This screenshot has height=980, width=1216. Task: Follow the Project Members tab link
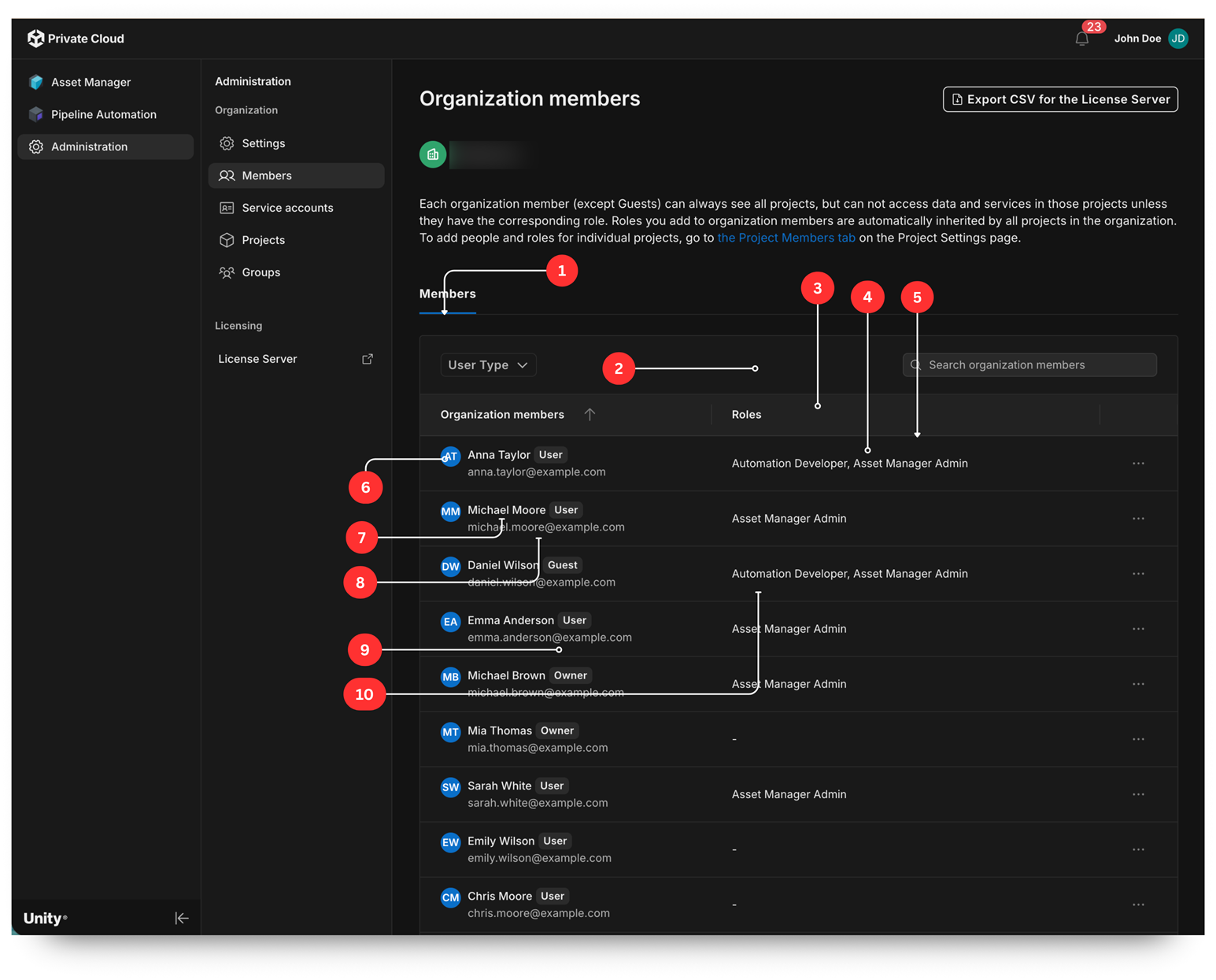click(x=786, y=238)
